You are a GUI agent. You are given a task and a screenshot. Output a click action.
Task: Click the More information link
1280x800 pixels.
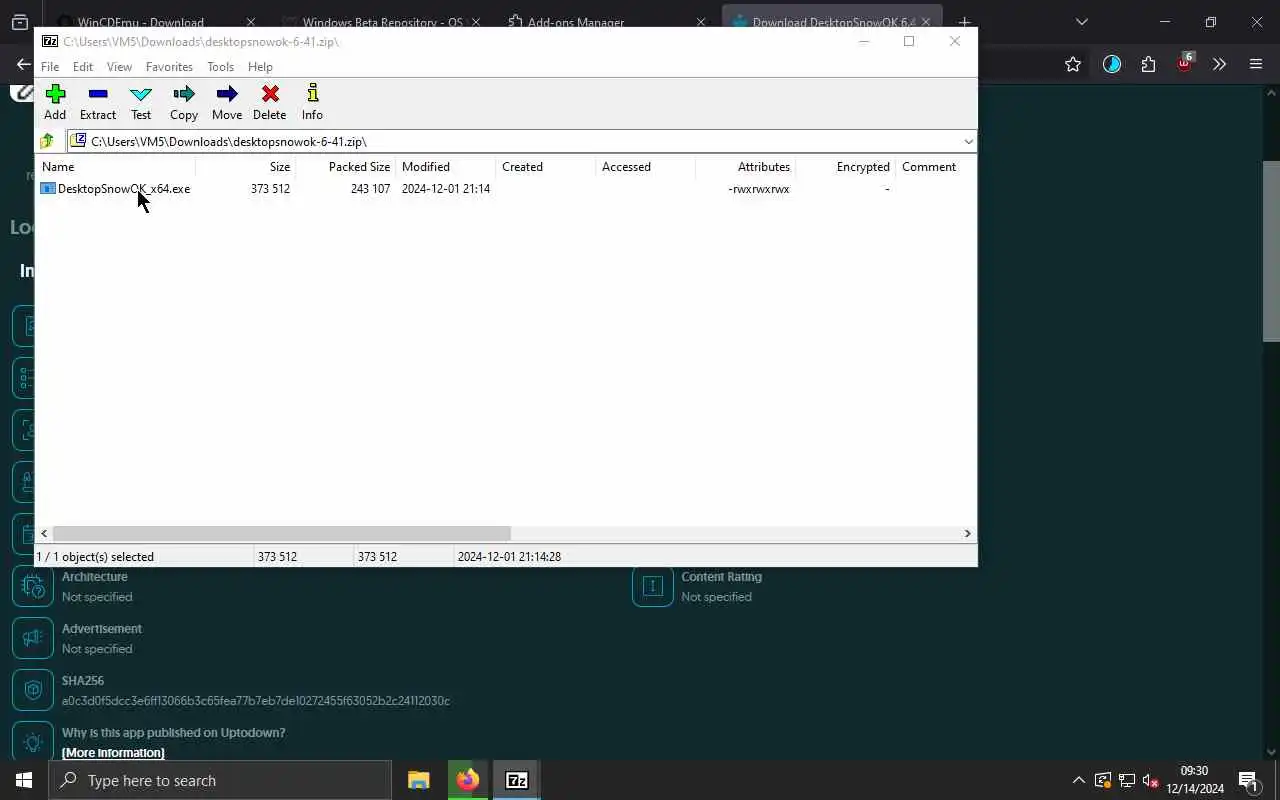[113, 753]
